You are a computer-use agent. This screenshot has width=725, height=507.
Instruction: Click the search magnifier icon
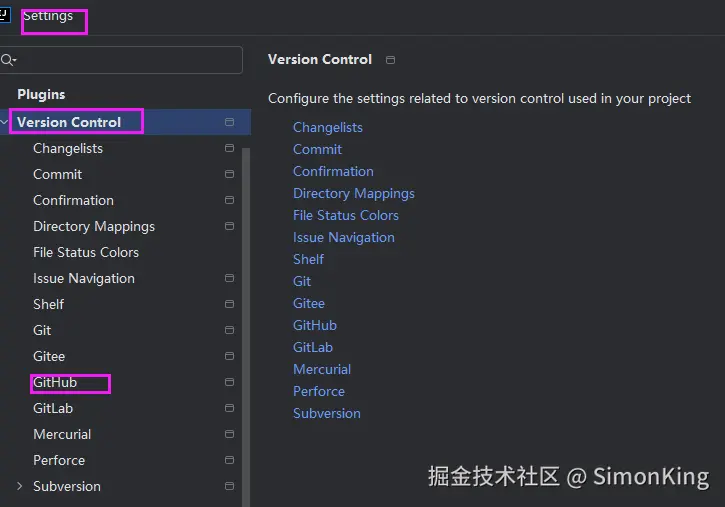tap(8, 60)
